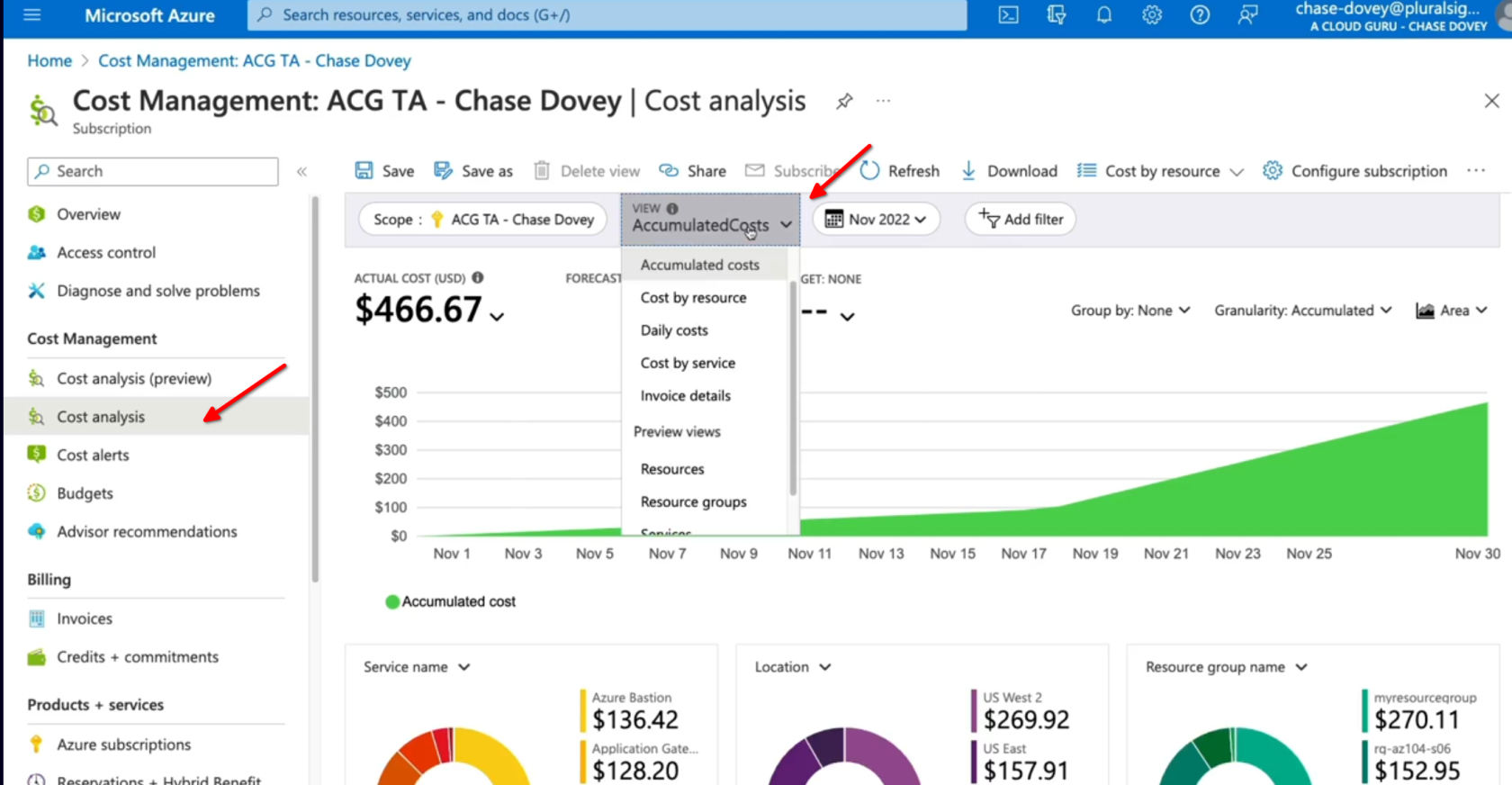The height and width of the screenshot is (785, 1512).
Task: Choose Daily costs from view list
Action: [x=674, y=330]
